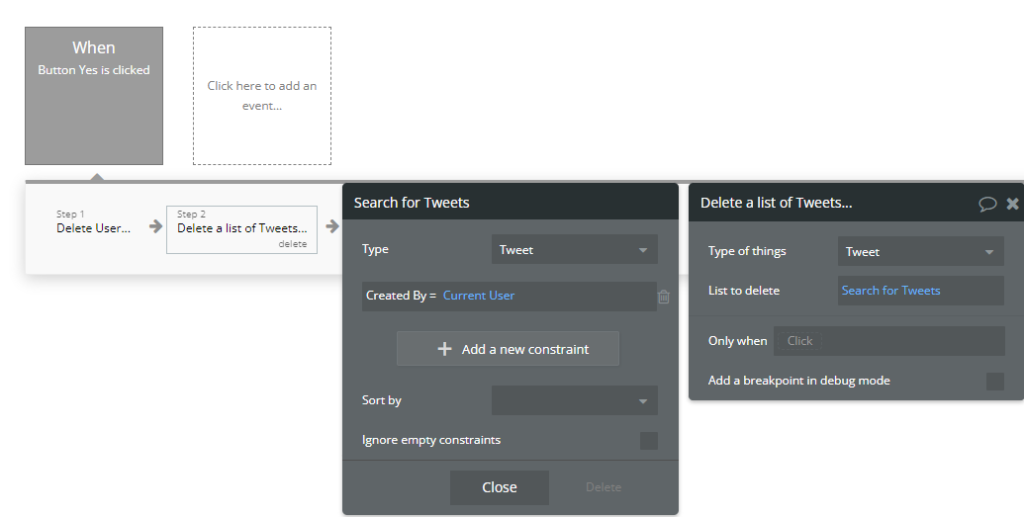Click the Only when condition field
This screenshot has width=1024, height=517.
coord(889,341)
